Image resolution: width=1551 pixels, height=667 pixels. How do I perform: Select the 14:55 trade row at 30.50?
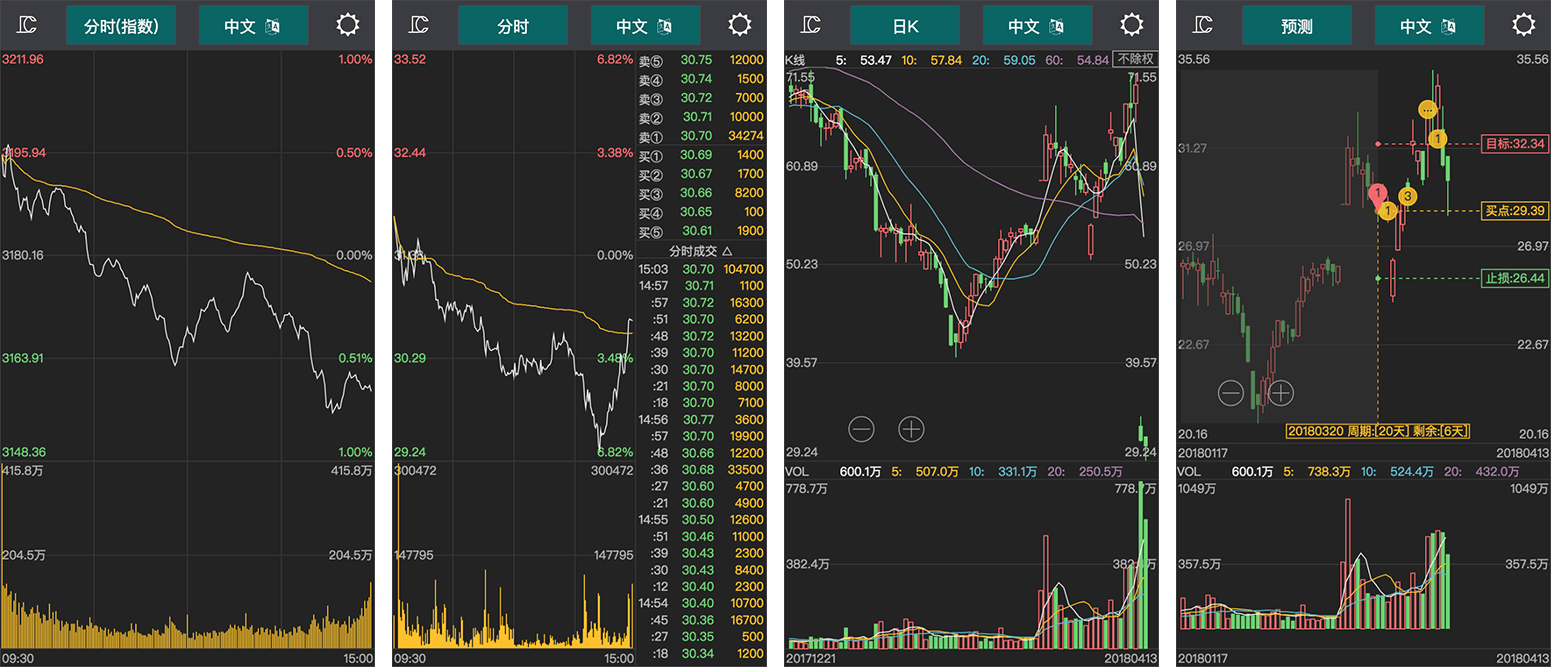(x=701, y=520)
